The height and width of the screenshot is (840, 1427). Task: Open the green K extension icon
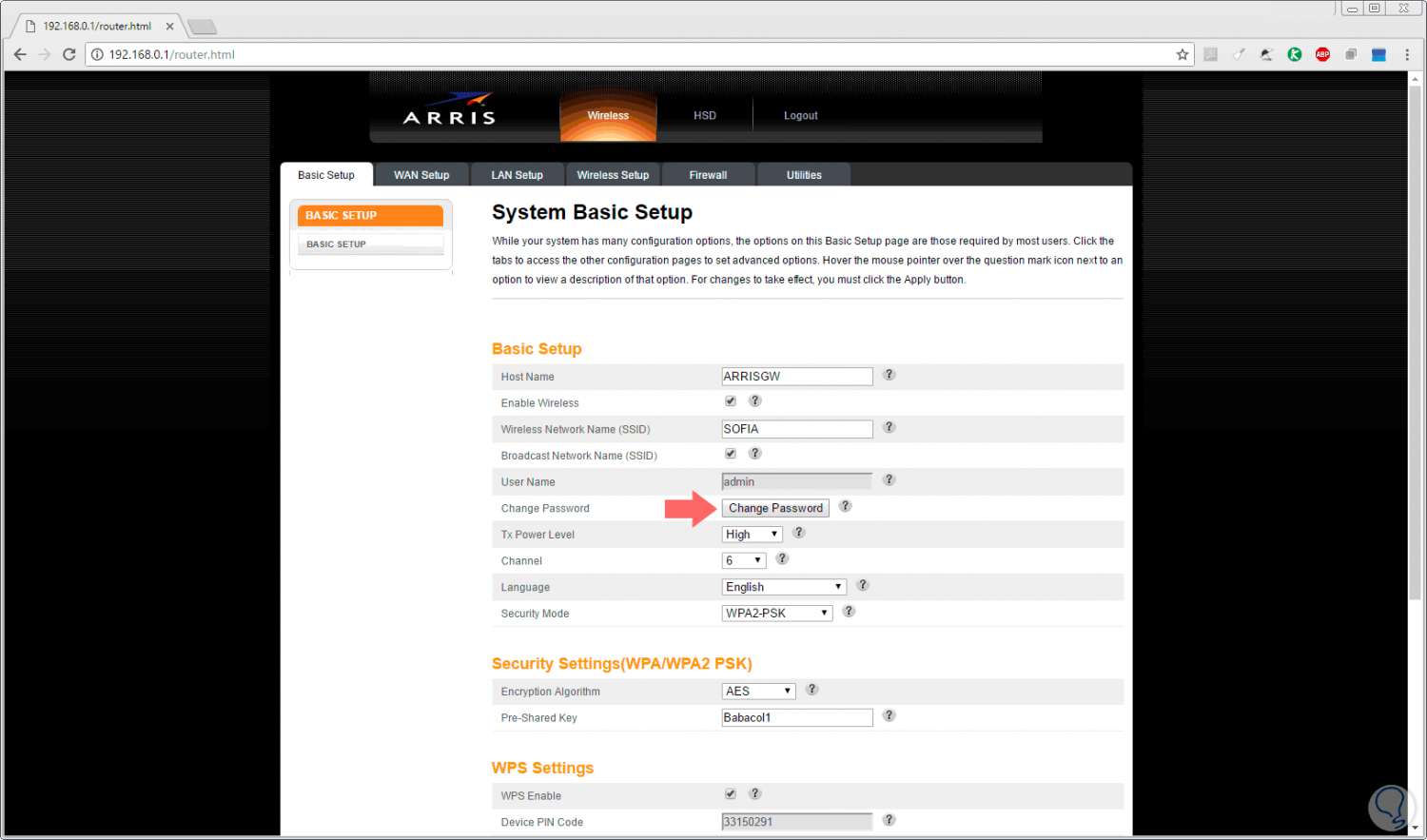pyautogui.click(x=1295, y=54)
